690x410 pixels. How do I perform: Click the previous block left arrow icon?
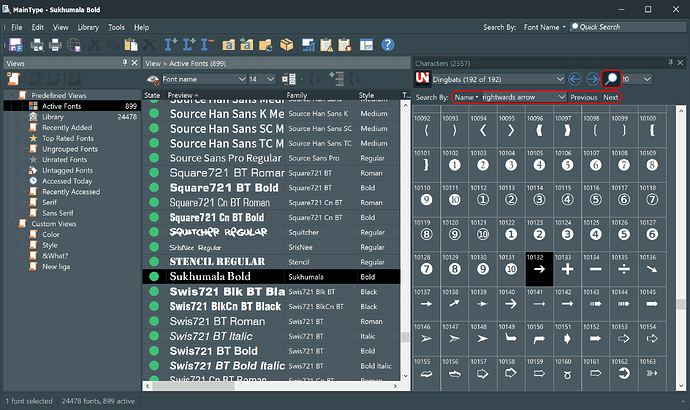click(x=575, y=79)
